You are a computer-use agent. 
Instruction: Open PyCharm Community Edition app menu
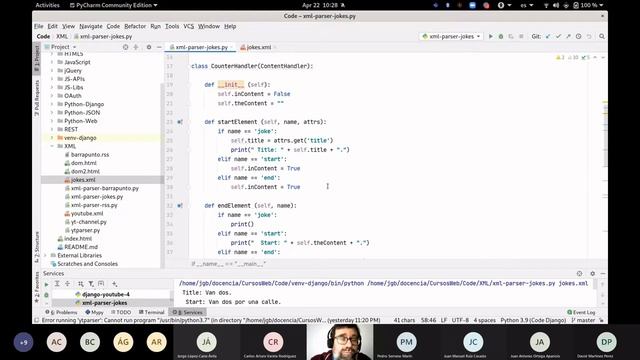114,5
